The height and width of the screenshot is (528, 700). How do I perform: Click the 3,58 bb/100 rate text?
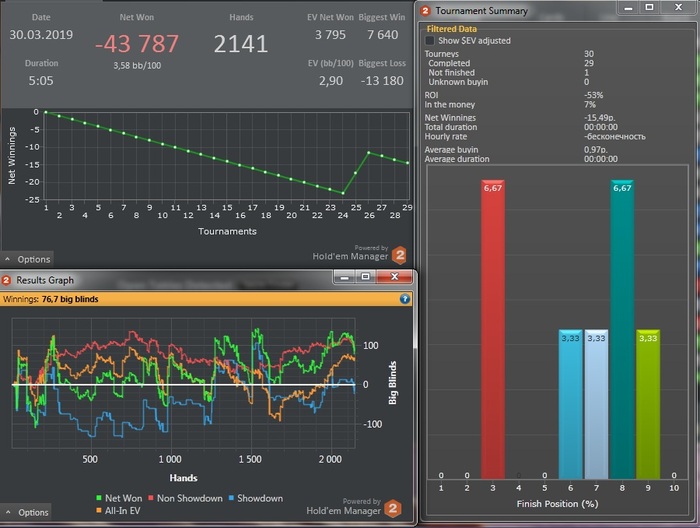point(137,66)
